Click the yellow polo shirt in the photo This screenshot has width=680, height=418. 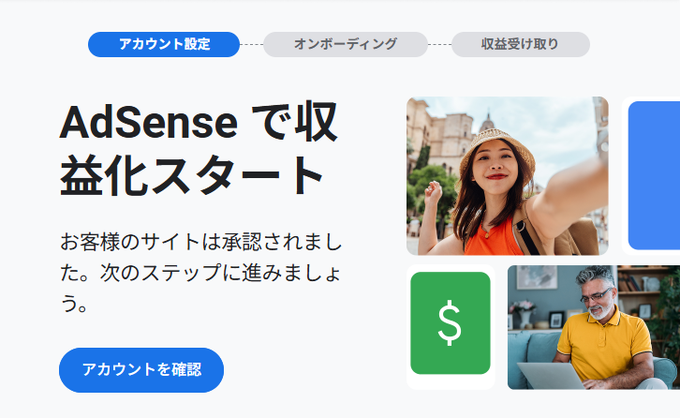(604, 345)
